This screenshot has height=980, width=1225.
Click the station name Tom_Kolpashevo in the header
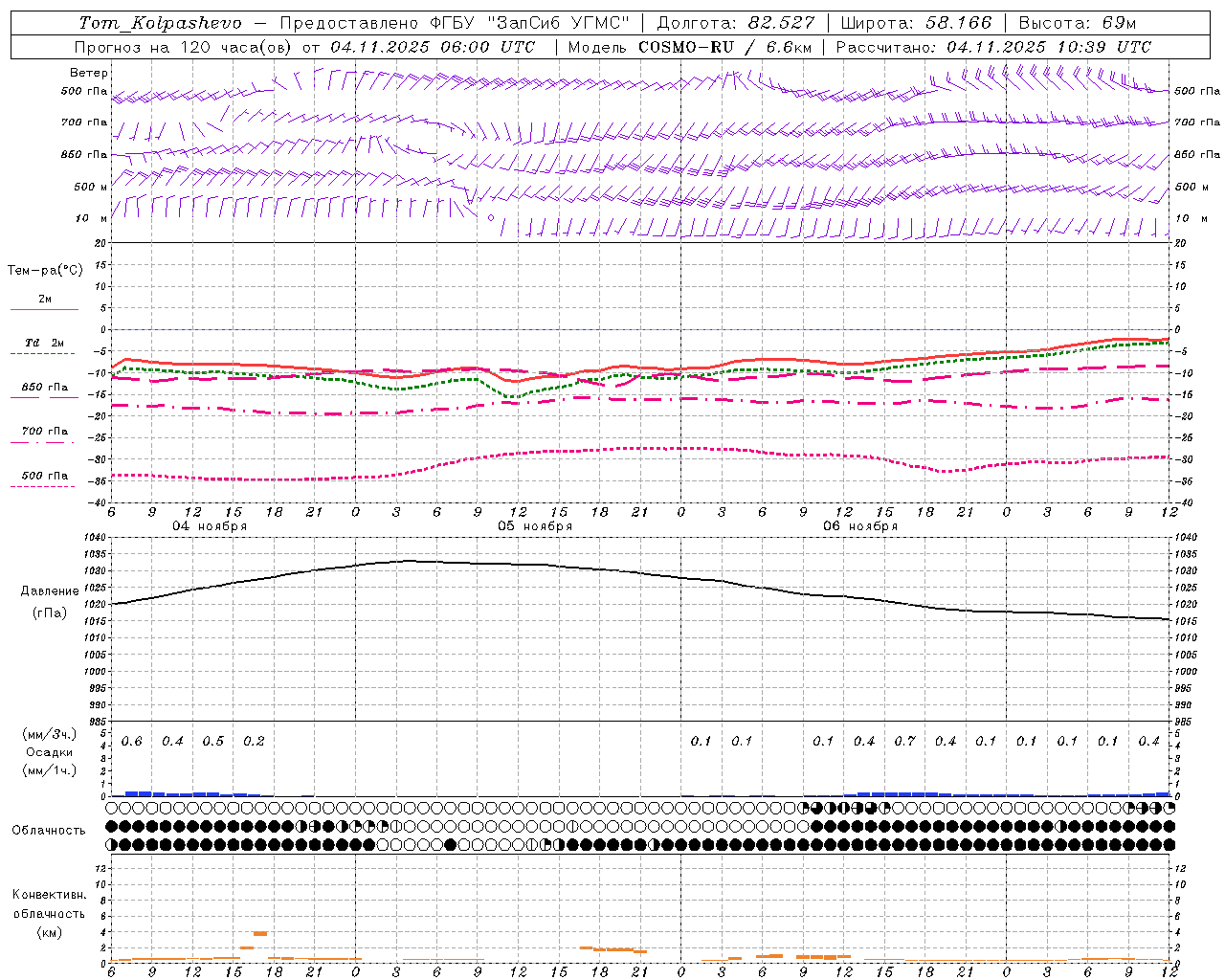click(160, 23)
